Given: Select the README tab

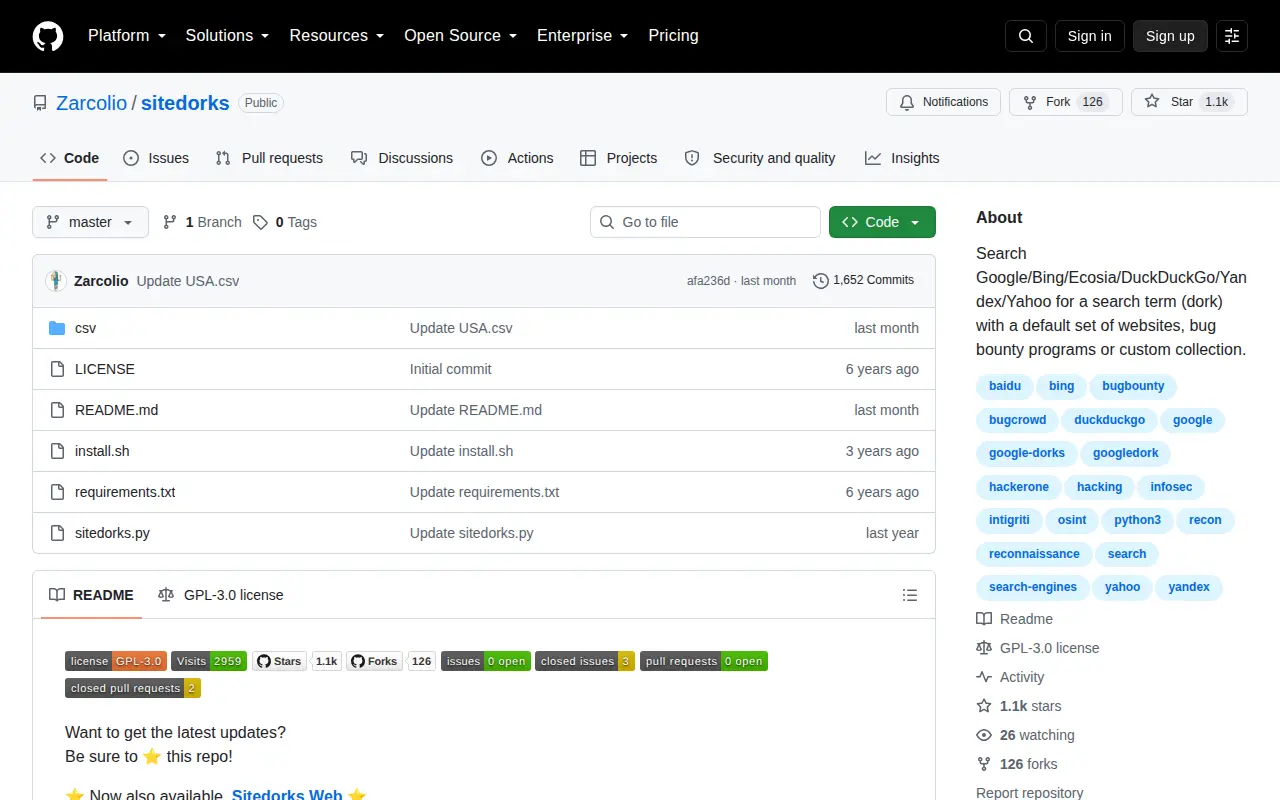Looking at the screenshot, I should (91, 595).
